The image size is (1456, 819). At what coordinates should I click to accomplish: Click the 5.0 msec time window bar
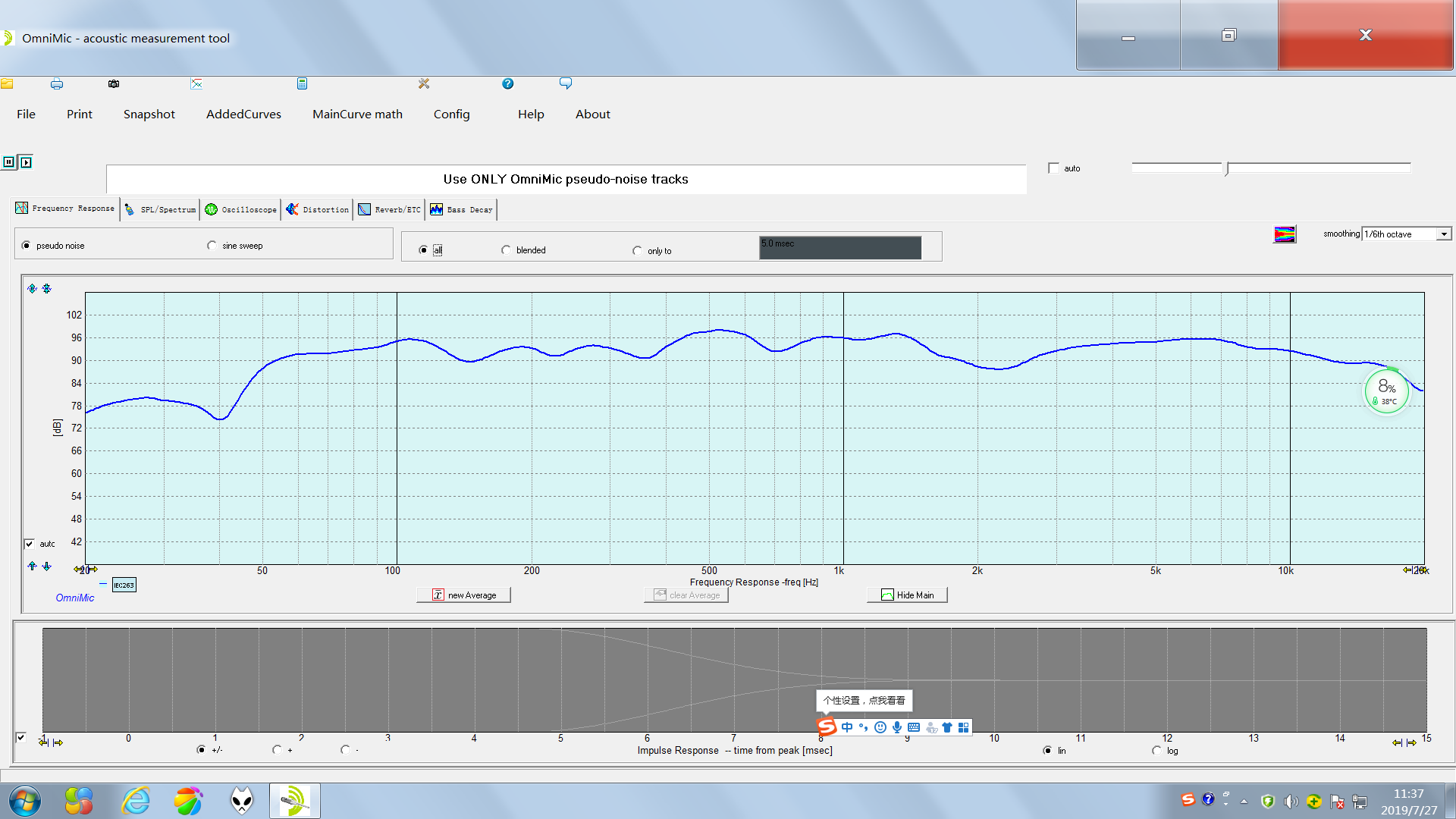(x=840, y=247)
